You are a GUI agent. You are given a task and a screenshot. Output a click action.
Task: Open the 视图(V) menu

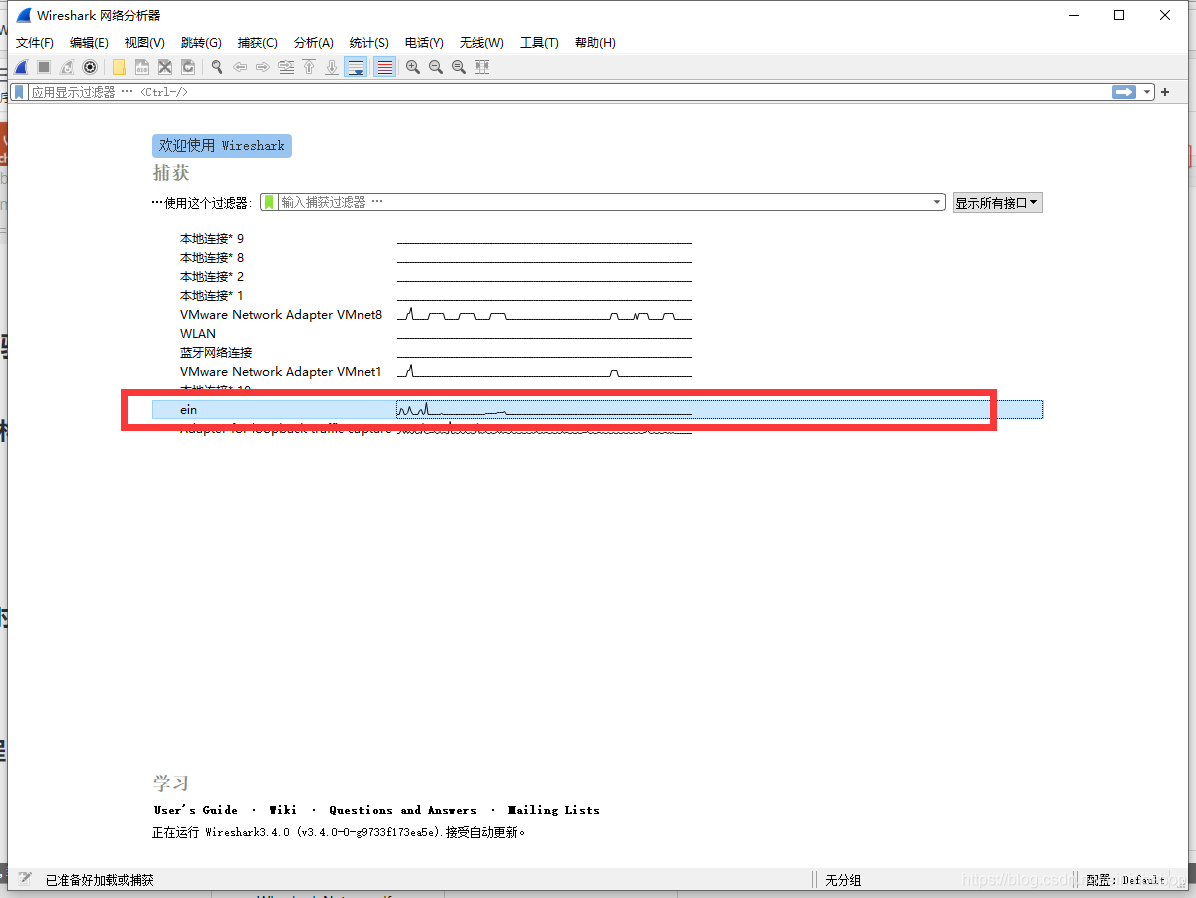coord(144,43)
